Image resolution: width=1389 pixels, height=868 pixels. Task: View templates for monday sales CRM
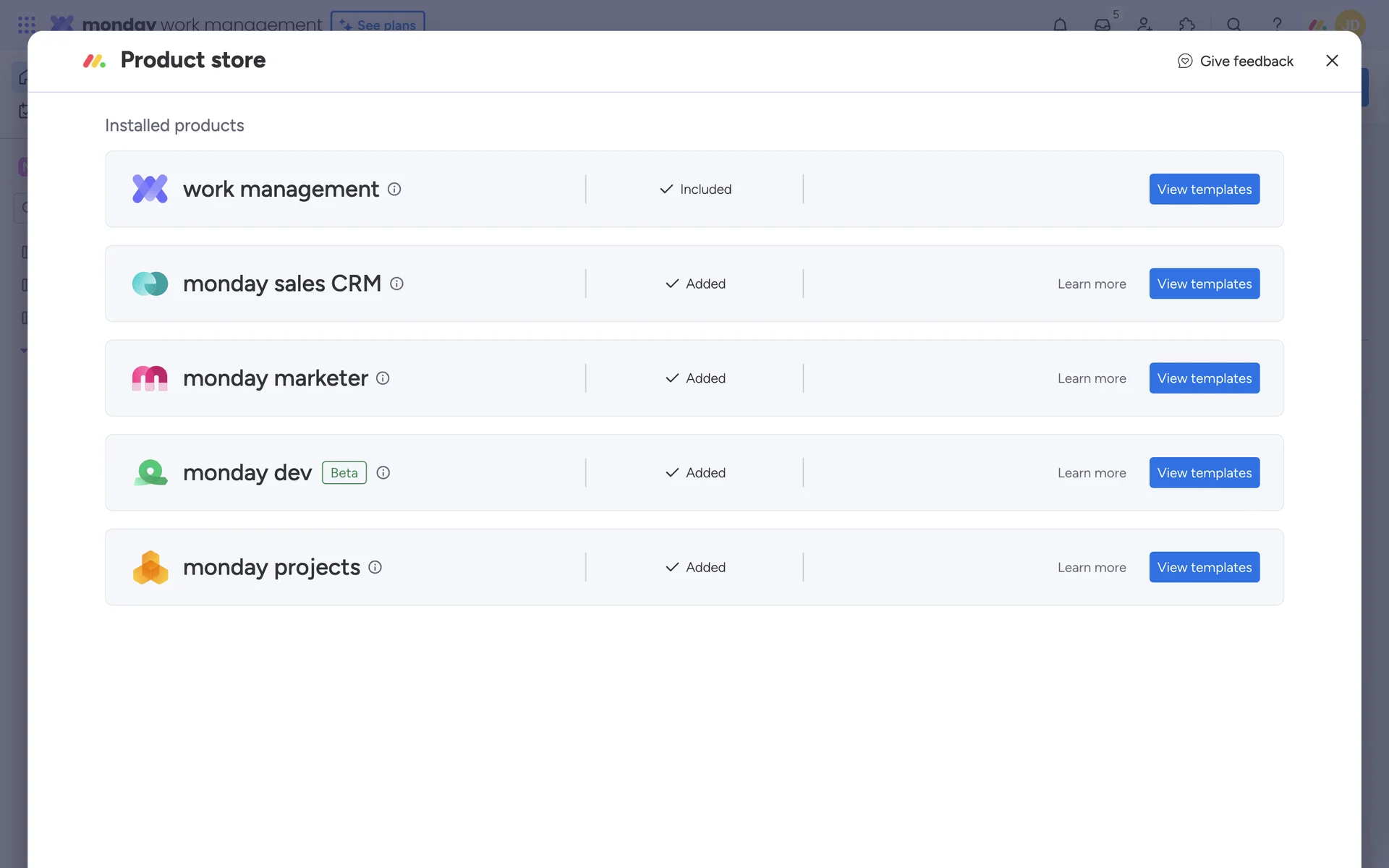pos(1204,284)
